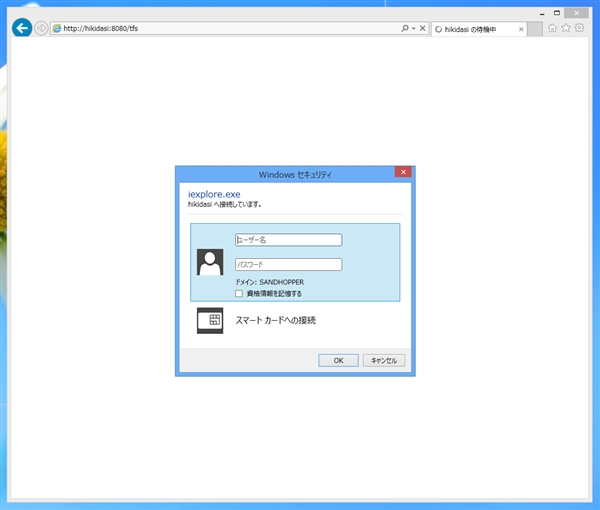Select the smart card icon
Screen dimensions: 600x510
(x=210, y=321)
